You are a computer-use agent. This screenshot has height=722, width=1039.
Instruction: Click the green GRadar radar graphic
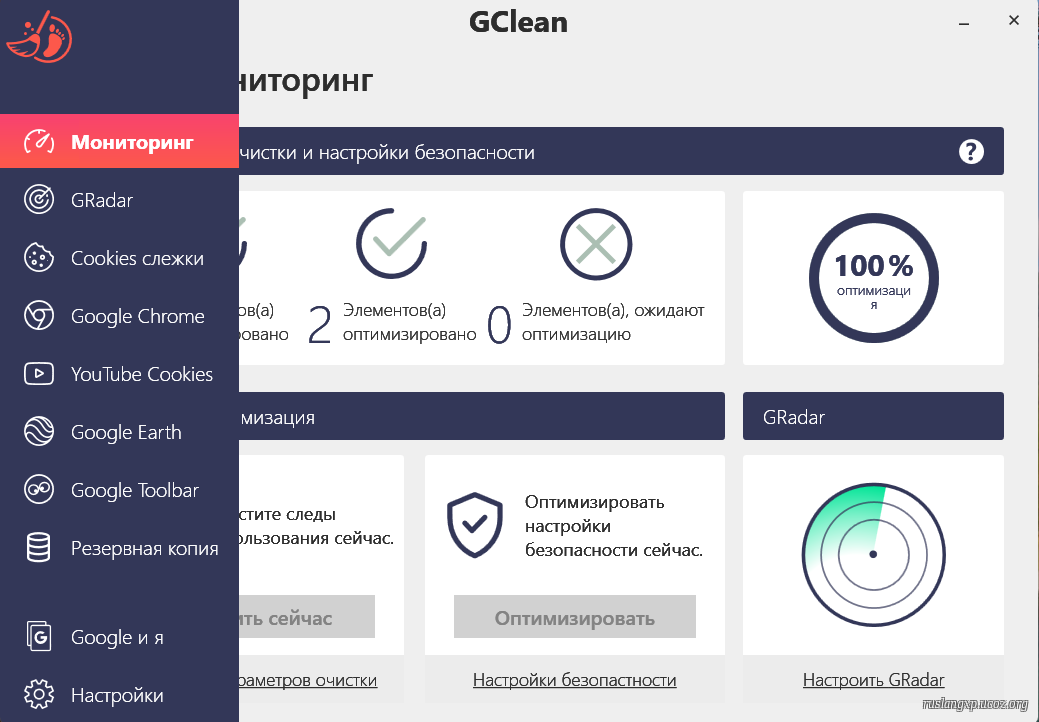pyautogui.click(x=873, y=554)
